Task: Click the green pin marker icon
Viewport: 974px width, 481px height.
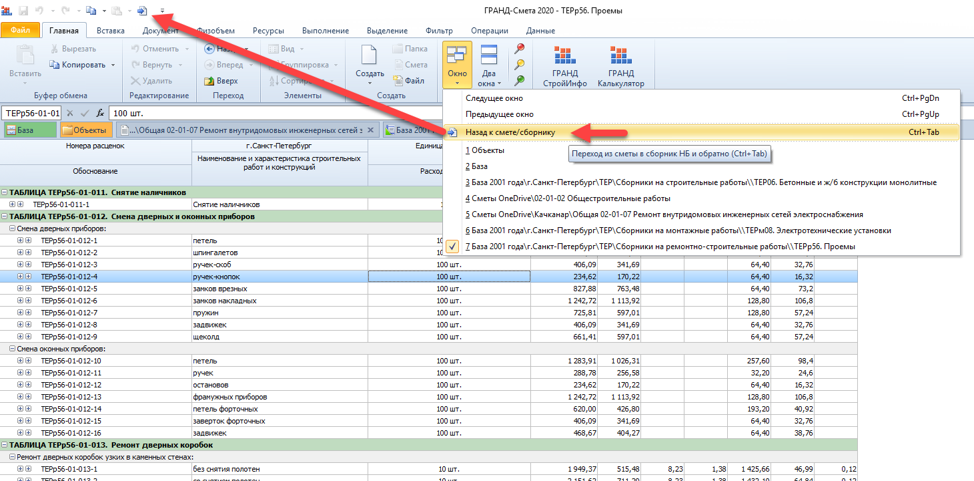Action: click(x=520, y=81)
